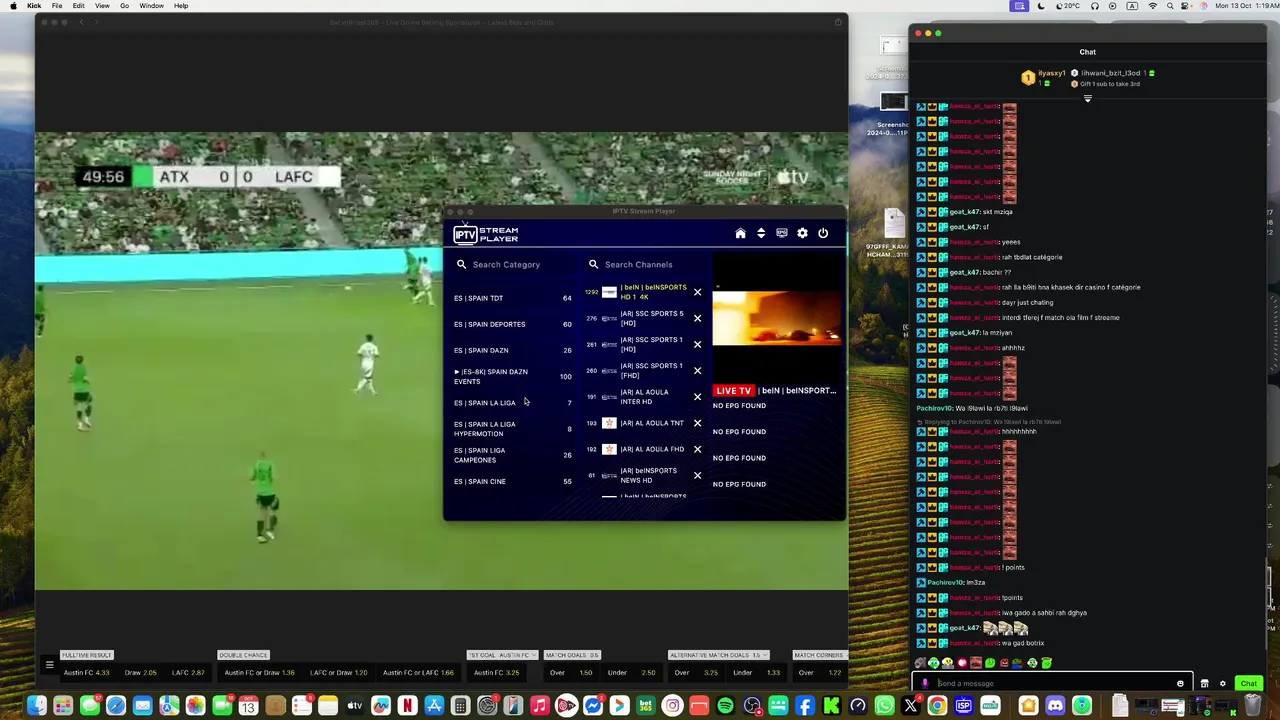1280x720 pixels.
Task: Bet on Austin FC at 4.33
Action: (88, 673)
